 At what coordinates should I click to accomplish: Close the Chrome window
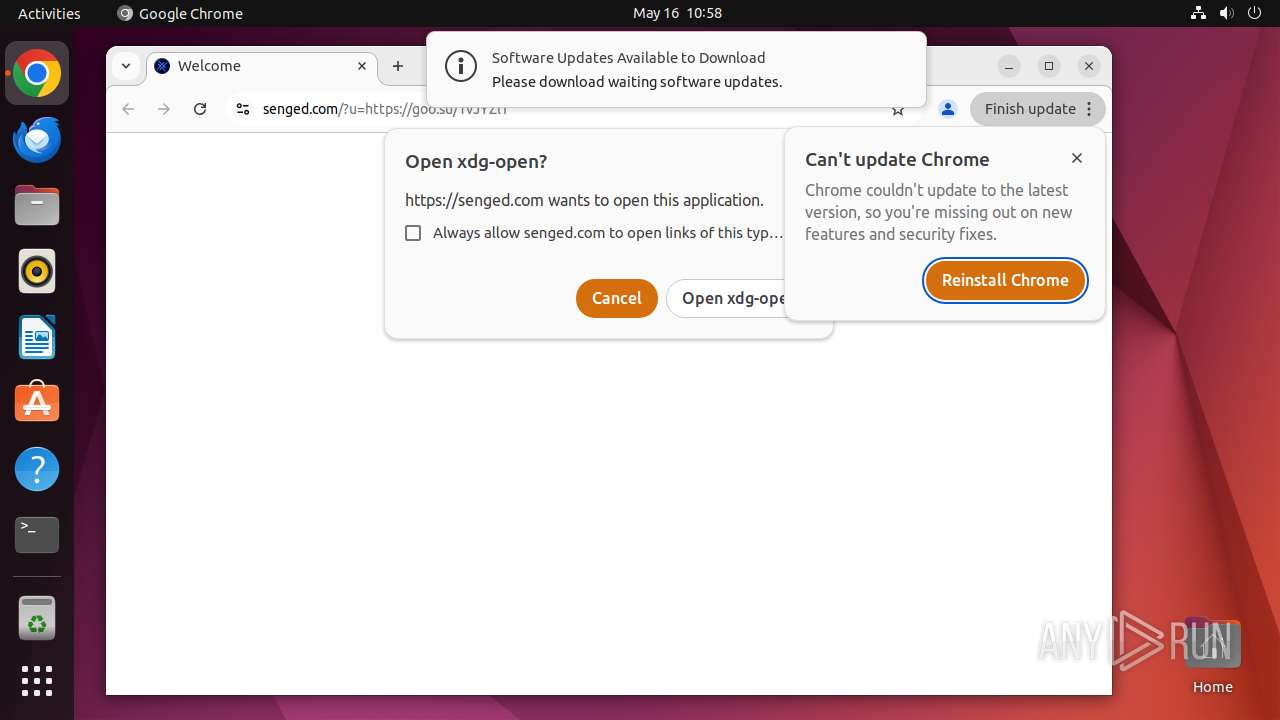(x=1089, y=66)
